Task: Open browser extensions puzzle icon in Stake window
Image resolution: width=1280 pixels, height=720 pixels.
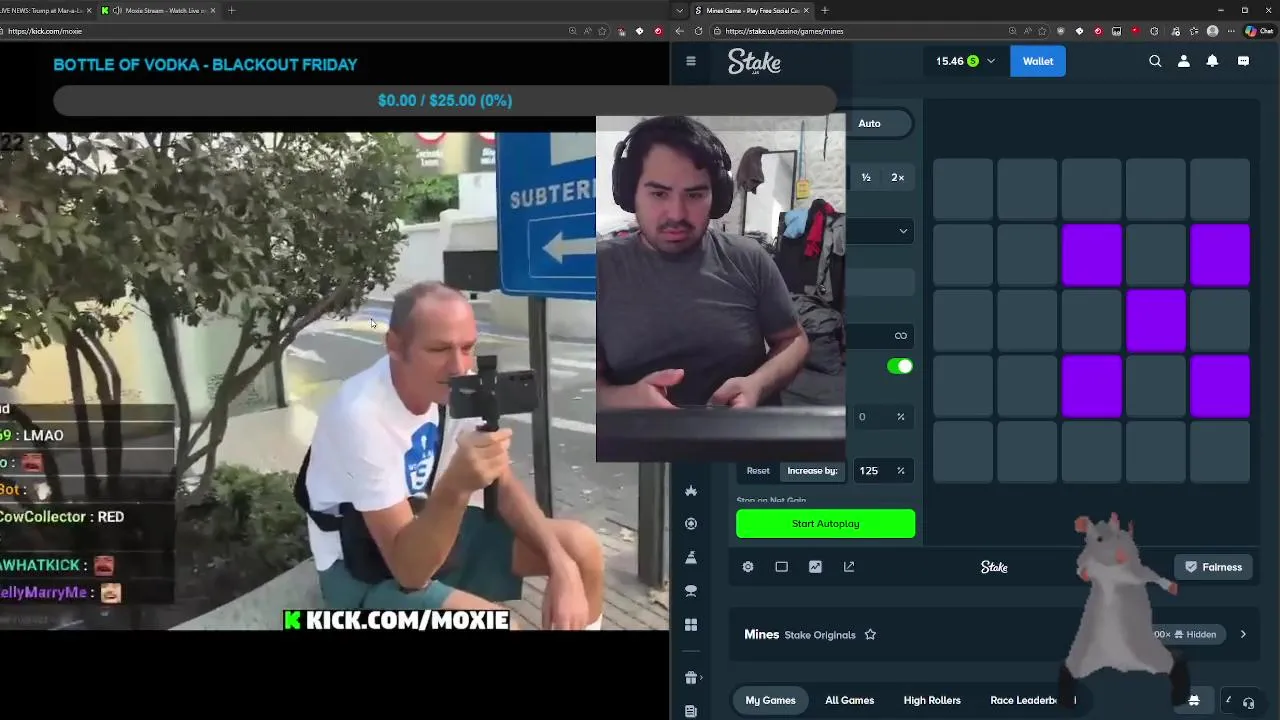Action: click(x=1155, y=31)
